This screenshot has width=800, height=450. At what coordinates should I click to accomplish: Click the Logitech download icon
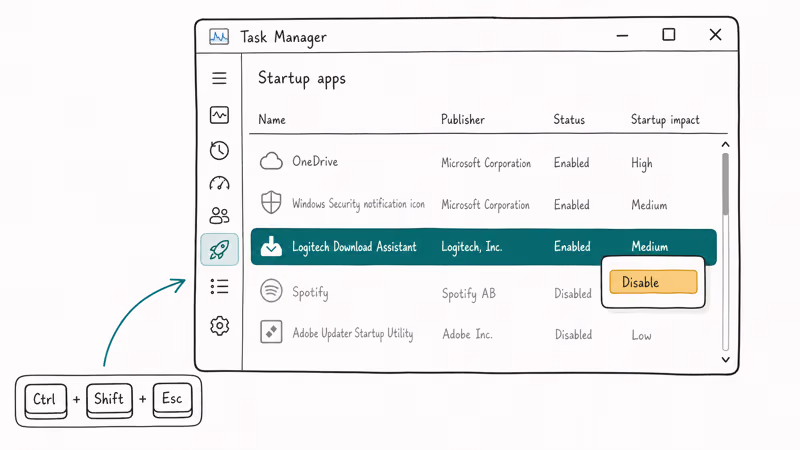271,246
